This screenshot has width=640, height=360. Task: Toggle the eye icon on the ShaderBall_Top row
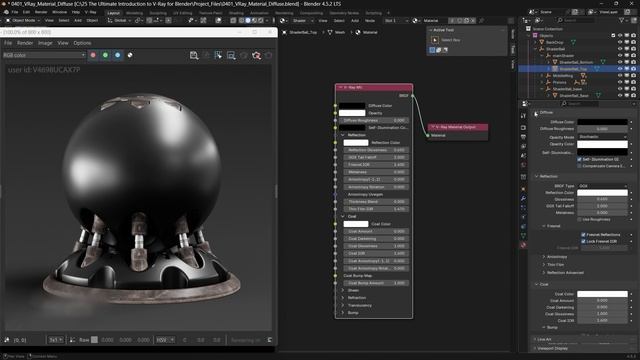620,69
